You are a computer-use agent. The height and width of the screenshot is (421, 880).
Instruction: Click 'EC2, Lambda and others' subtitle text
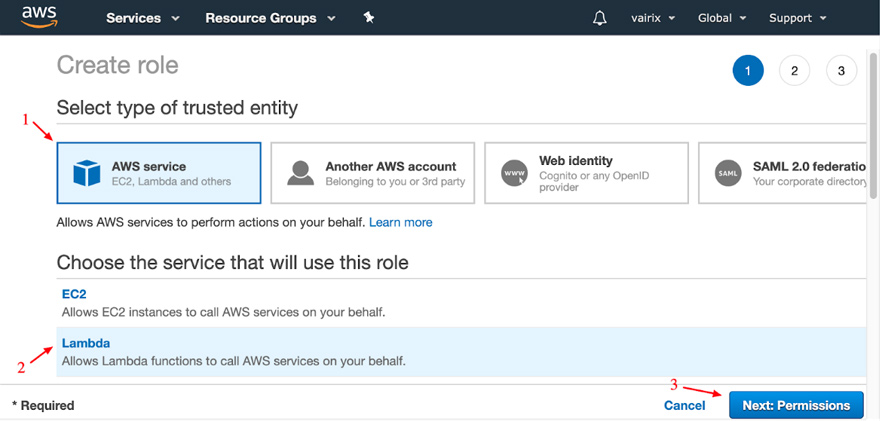click(171, 181)
